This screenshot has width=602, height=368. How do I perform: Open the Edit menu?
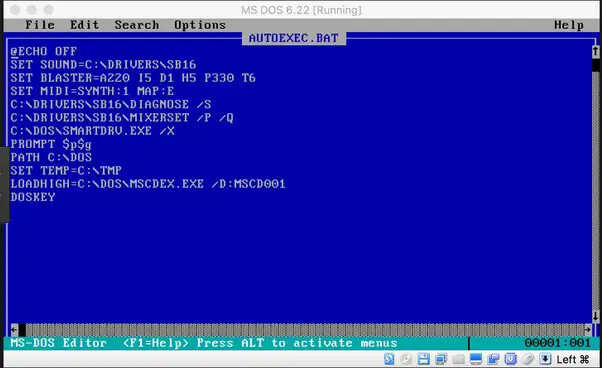point(84,25)
